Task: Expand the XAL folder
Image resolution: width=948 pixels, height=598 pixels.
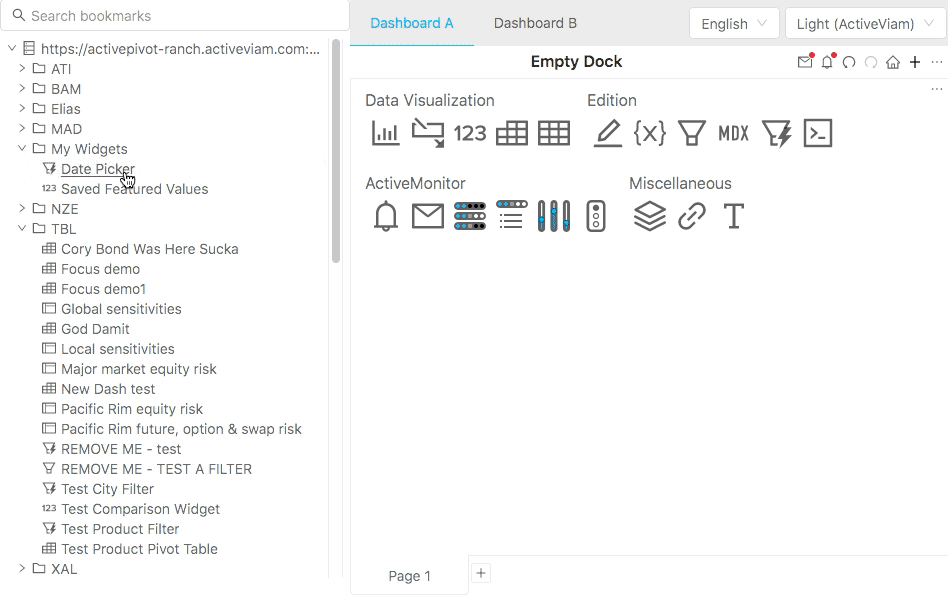Action: pos(22,568)
